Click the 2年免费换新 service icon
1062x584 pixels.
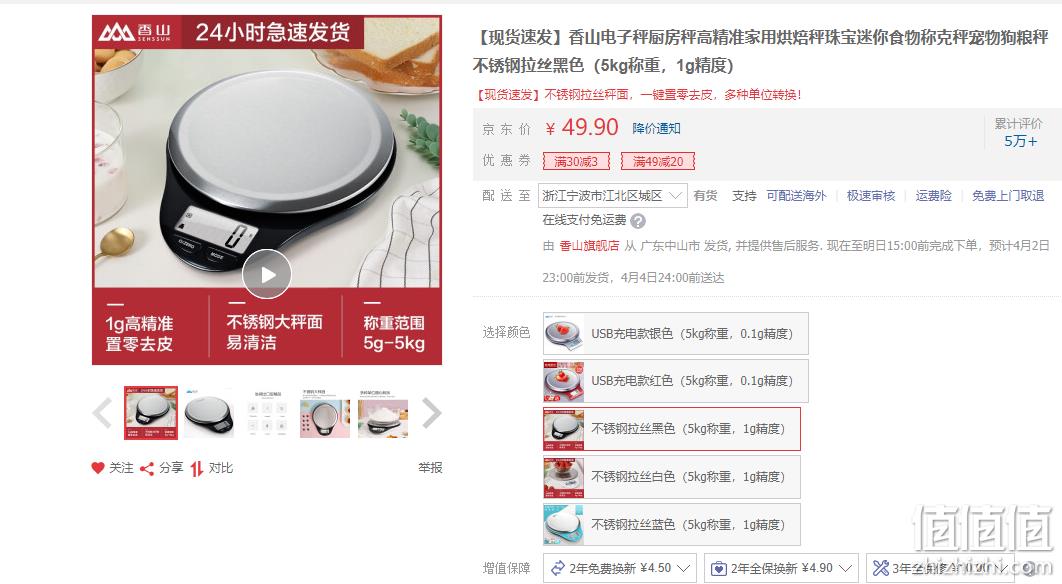click(557, 568)
